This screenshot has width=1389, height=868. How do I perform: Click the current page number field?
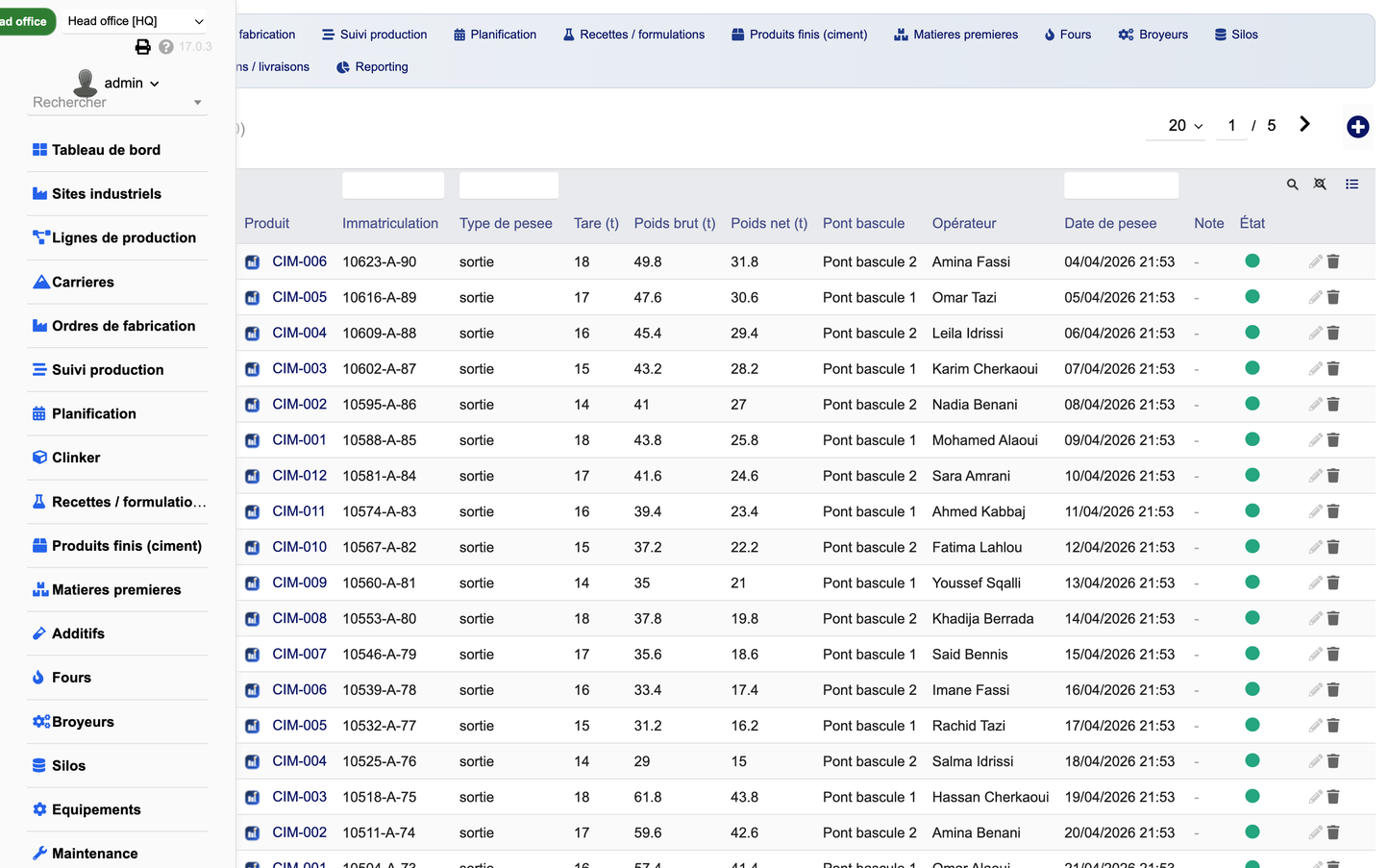click(x=1231, y=126)
